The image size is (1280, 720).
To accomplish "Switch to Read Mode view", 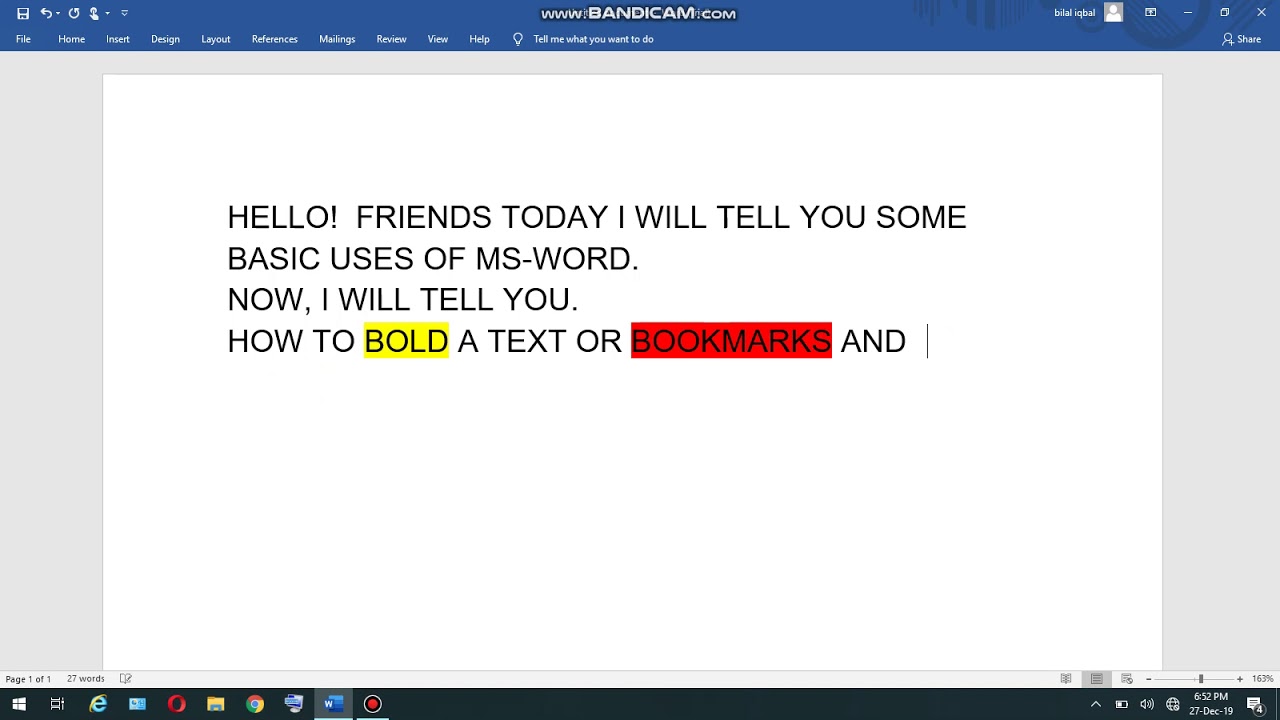I will [x=1066, y=679].
